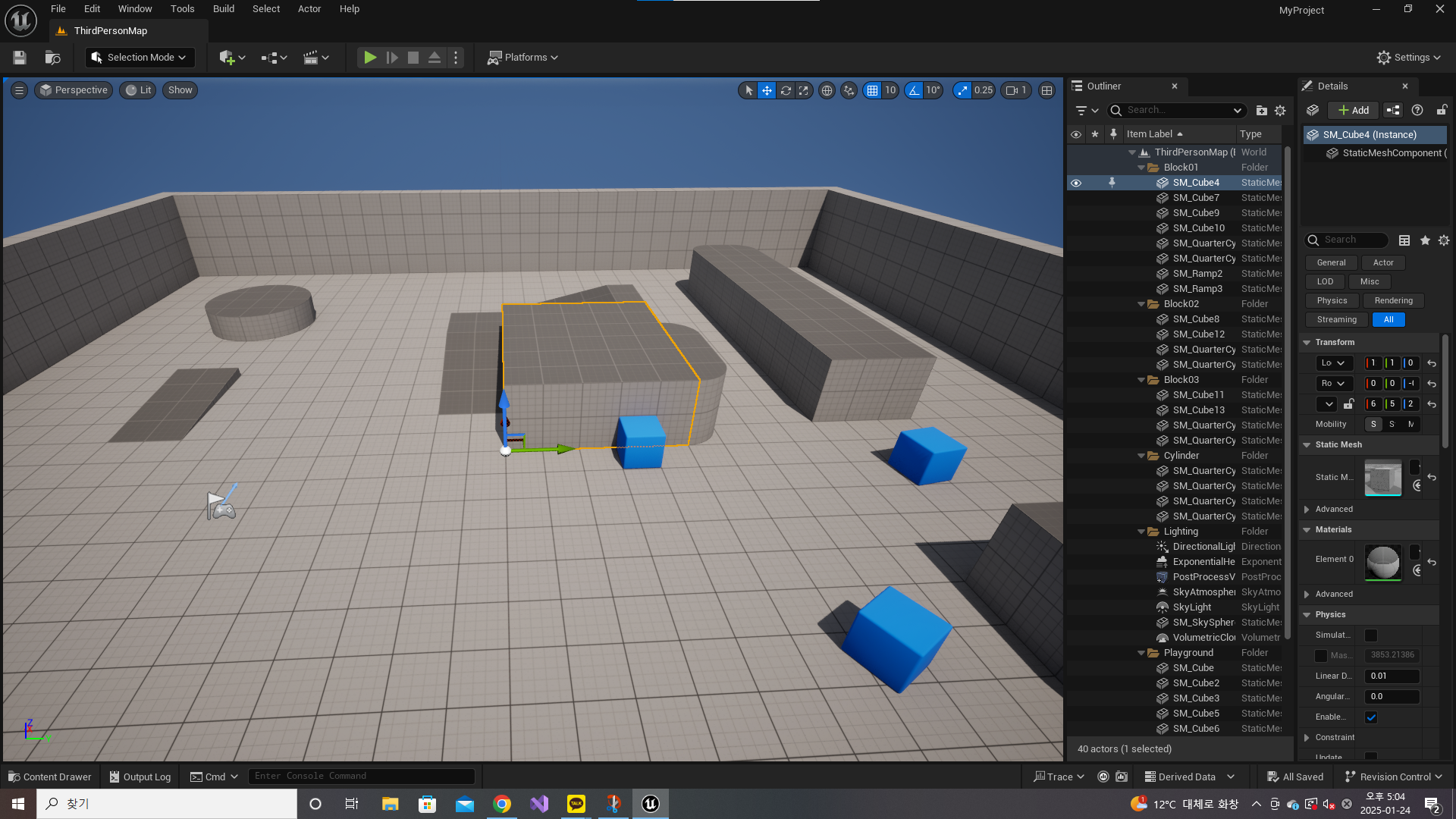Click the Save current level icon
Image resolution: width=1456 pixels, height=819 pixels.
(x=20, y=58)
